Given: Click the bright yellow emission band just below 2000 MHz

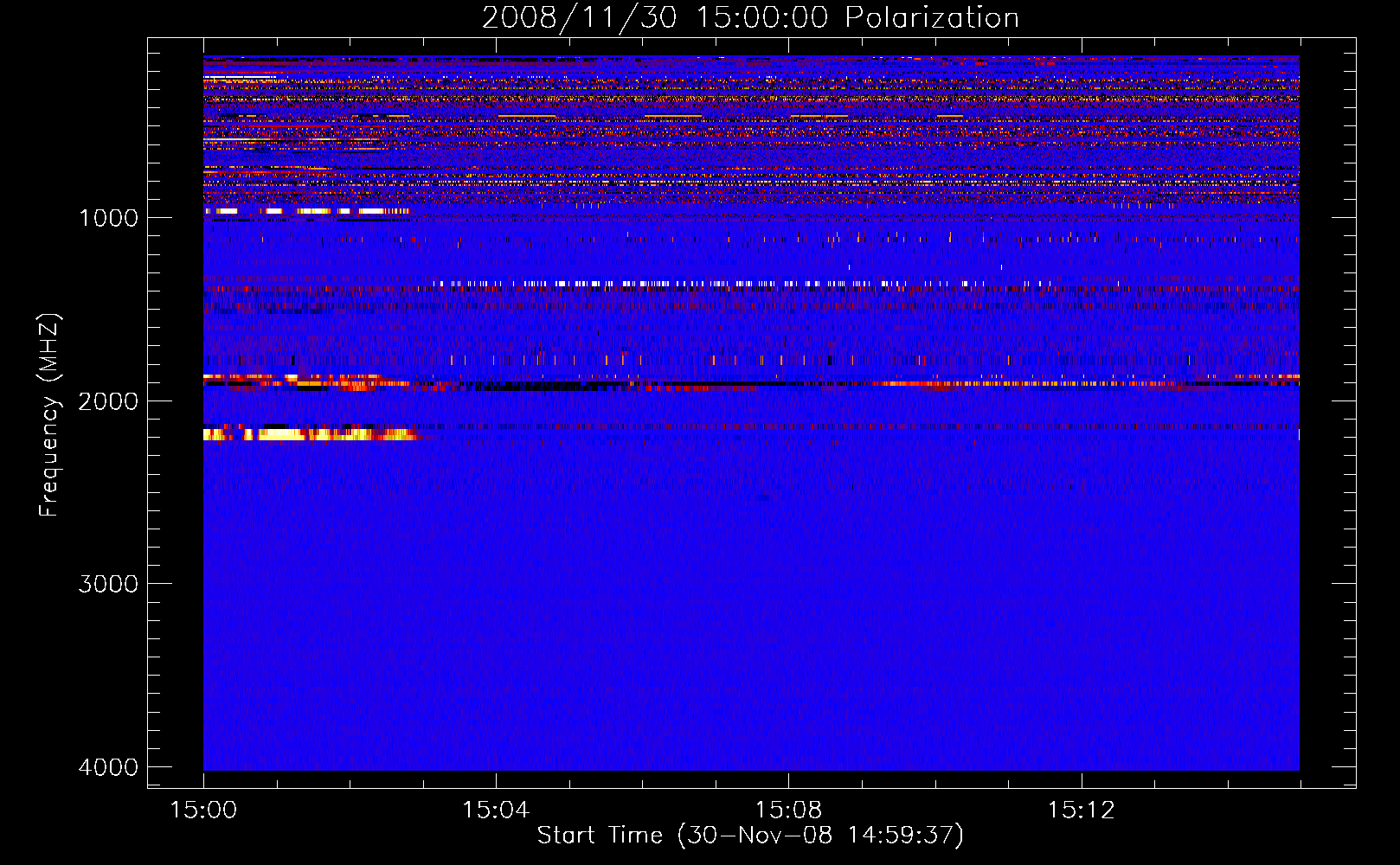Looking at the screenshot, I should coord(311,433).
